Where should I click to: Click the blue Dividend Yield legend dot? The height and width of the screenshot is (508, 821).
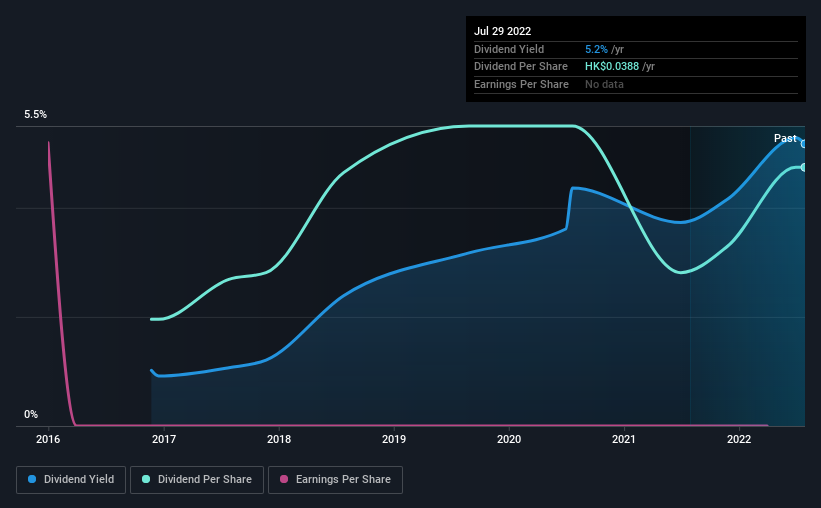coord(32,479)
